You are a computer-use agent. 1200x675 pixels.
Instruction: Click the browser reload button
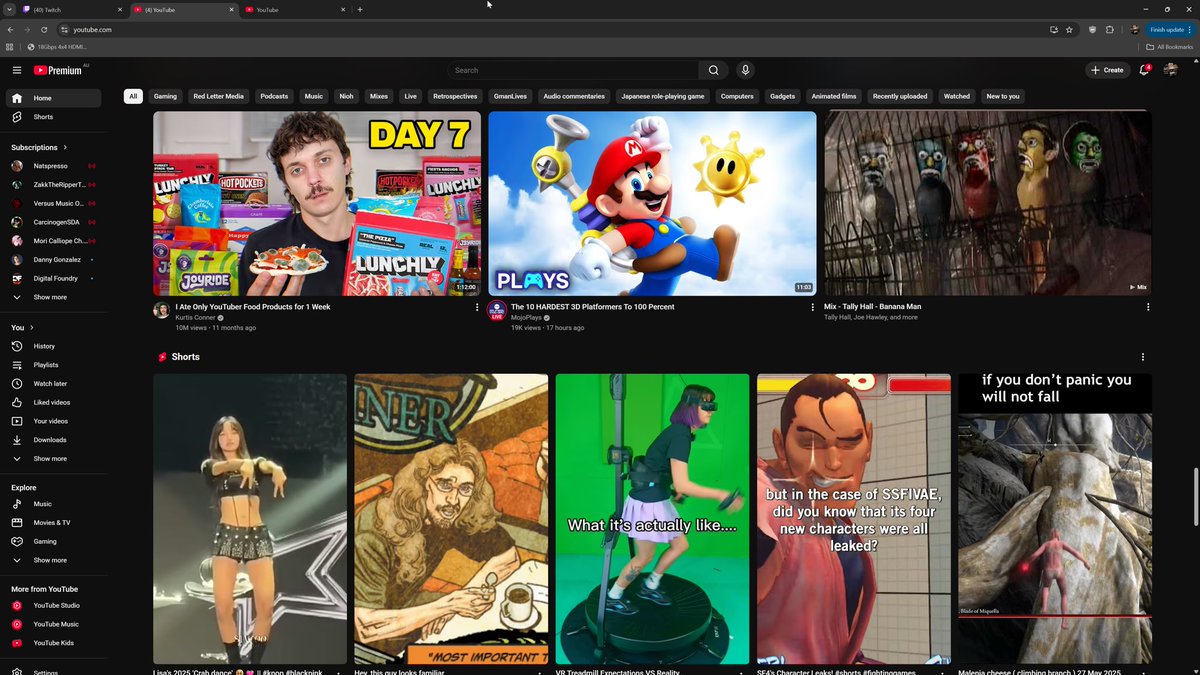43,30
